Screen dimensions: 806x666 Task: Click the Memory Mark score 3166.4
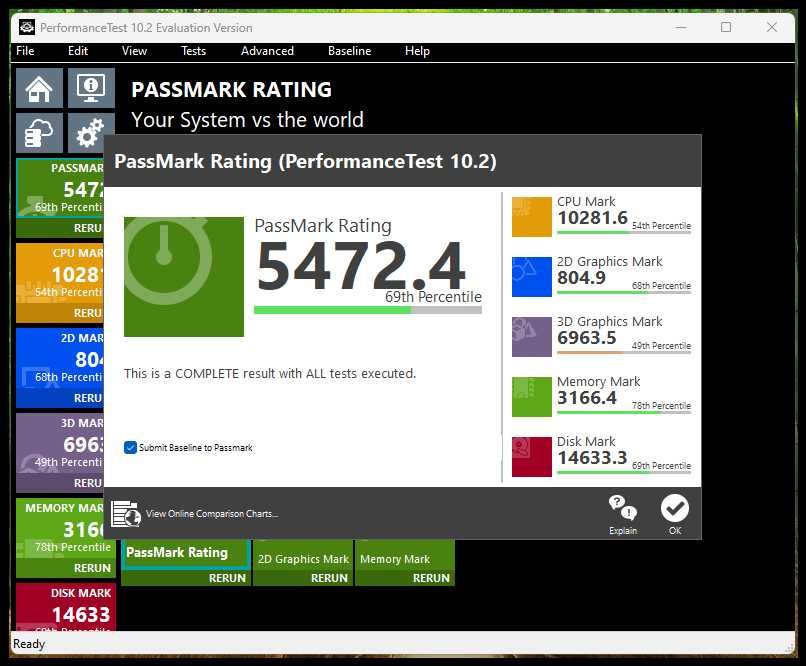point(587,398)
